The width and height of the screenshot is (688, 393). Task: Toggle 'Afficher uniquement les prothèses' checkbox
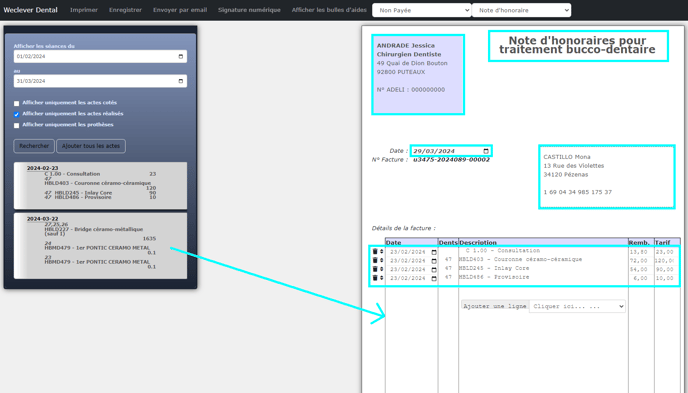click(x=17, y=125)
